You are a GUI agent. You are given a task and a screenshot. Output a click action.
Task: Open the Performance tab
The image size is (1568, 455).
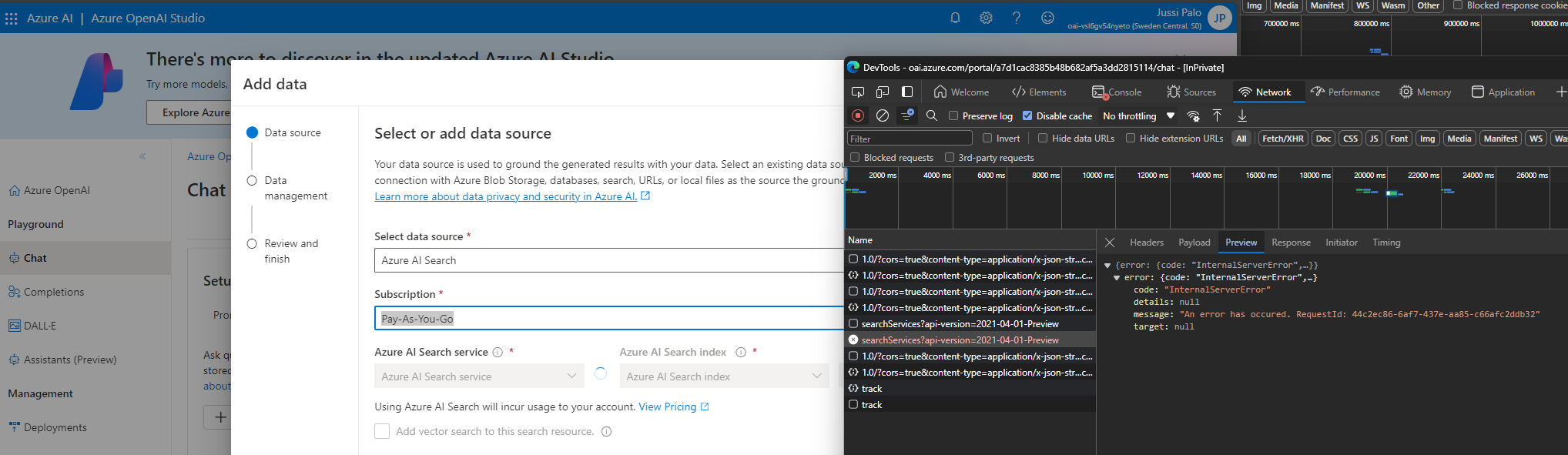pos(1345,92)
